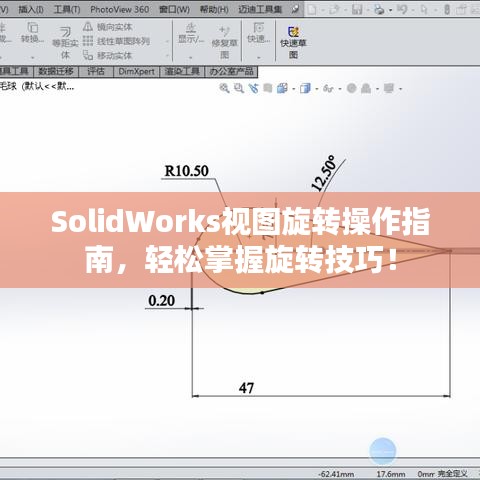Image resolution: width=480 pixels, height=480 pixels.
Task: Open the Display/Delete Relations (显示/) dropdown arrow
Action: coord(191,58)
